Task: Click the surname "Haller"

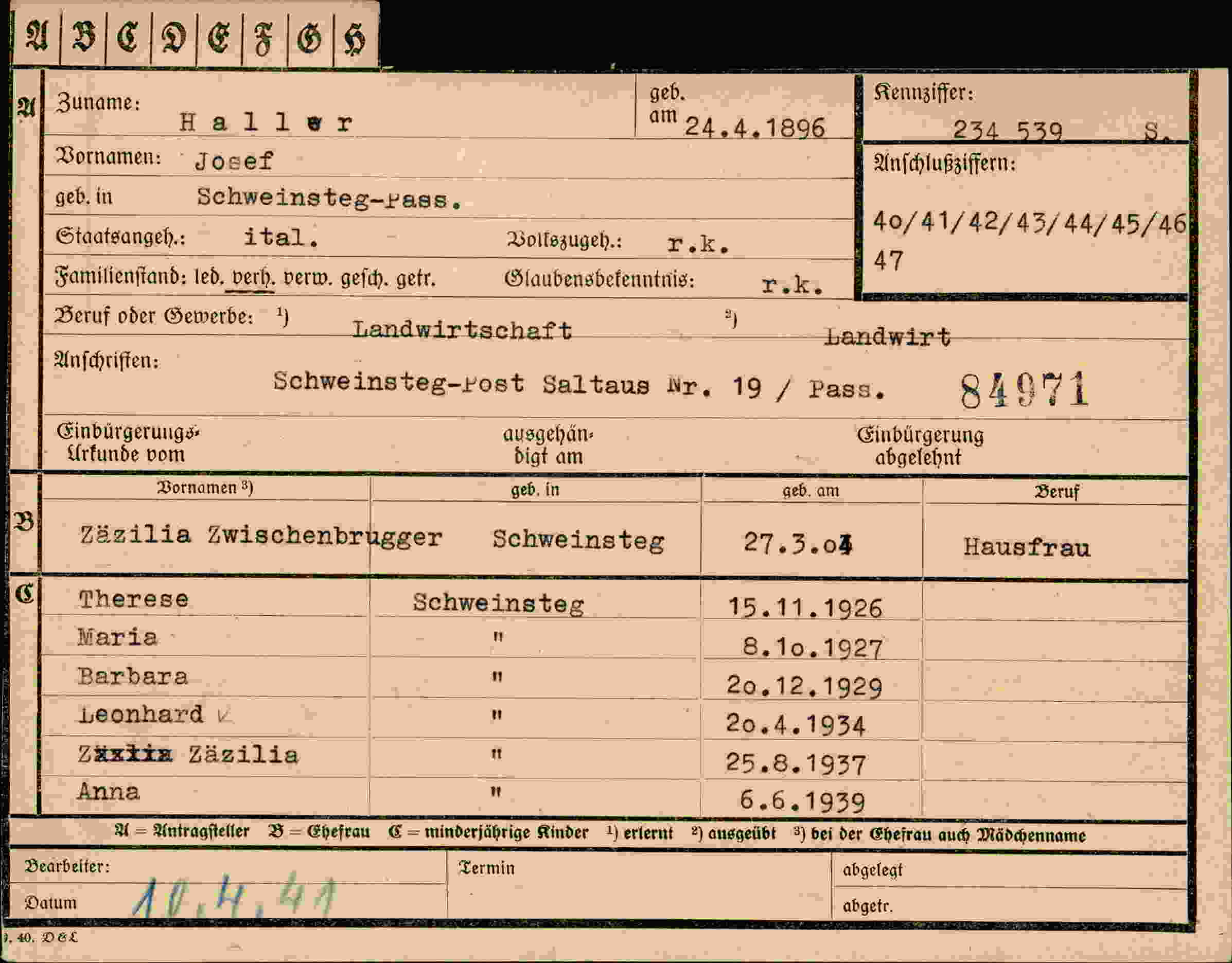Action: click(x=266, y=122)
